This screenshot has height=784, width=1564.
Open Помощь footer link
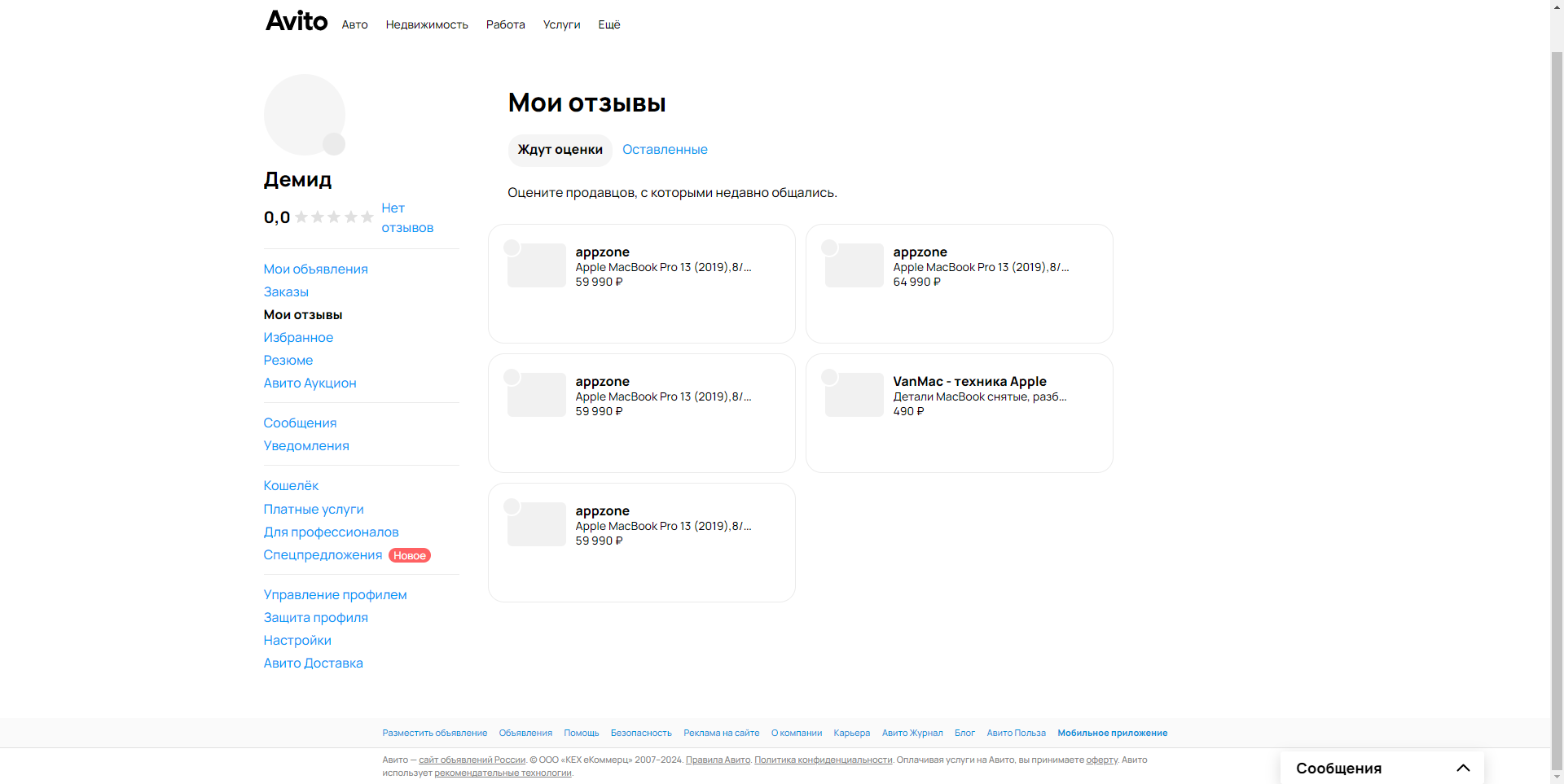tap(582, 734)
